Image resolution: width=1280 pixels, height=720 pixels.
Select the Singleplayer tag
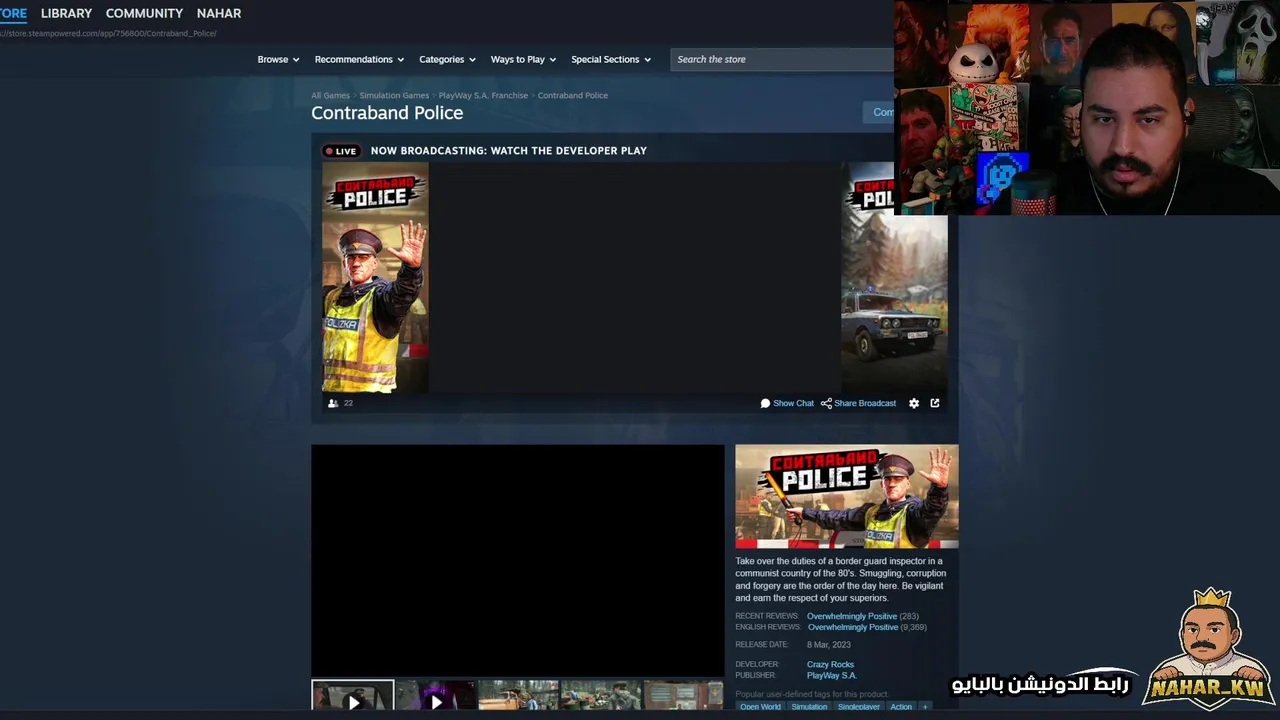point(859,707)
